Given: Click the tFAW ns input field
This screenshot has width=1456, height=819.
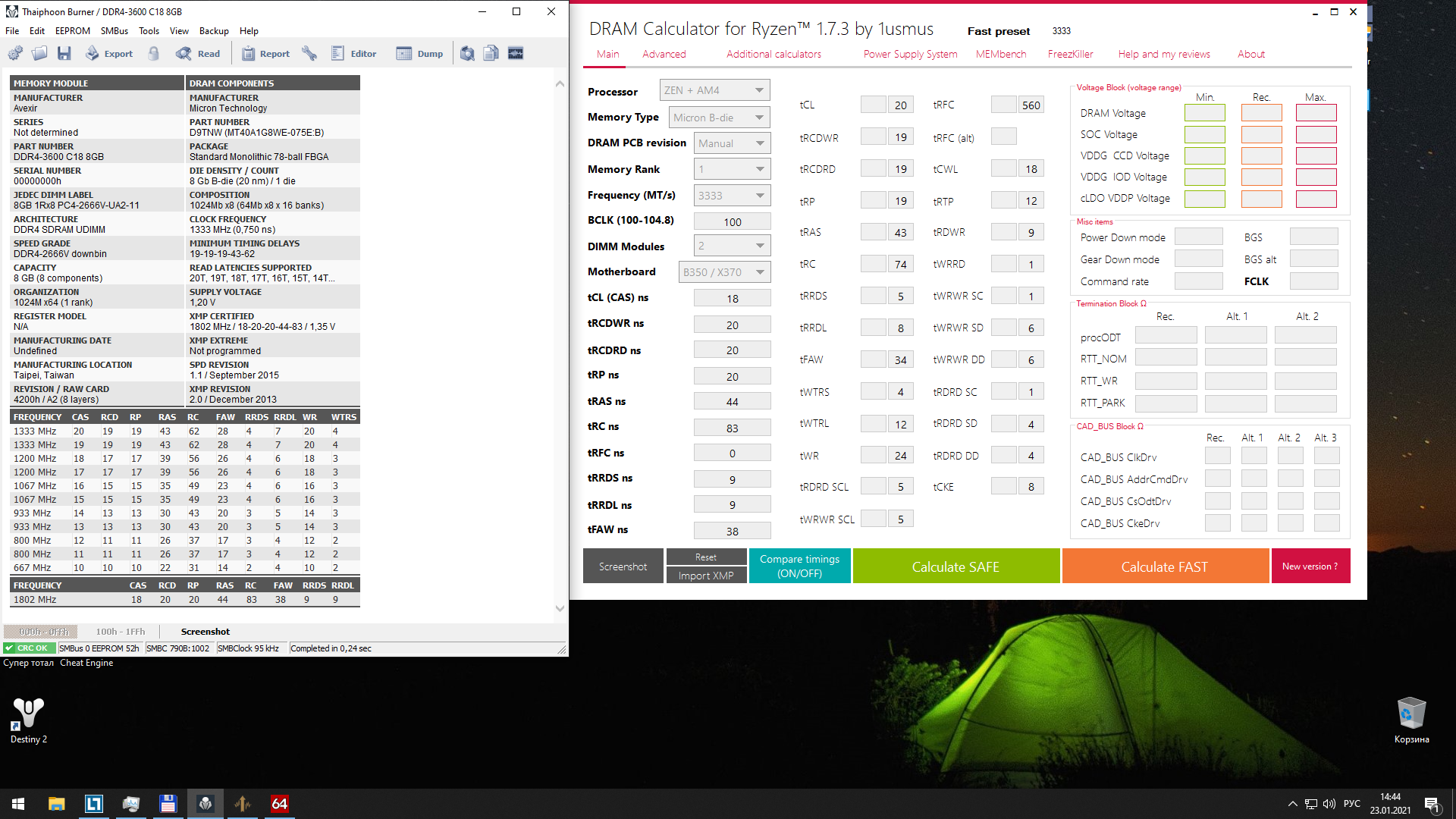Looking at the screenshot, I should tap(732, 531).
